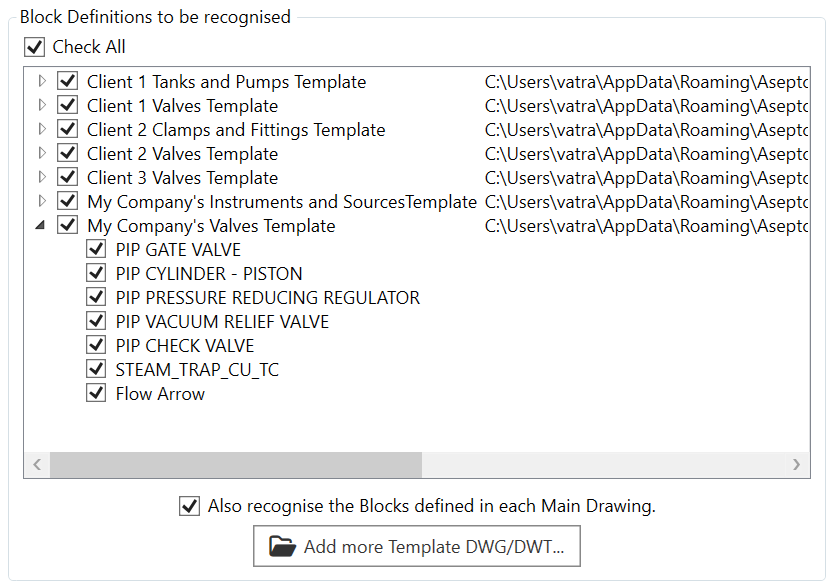Expand the Client 2 Valves Template node
Image resolution: width=829 pixels, height=586 pixels.
coord(41,154)
